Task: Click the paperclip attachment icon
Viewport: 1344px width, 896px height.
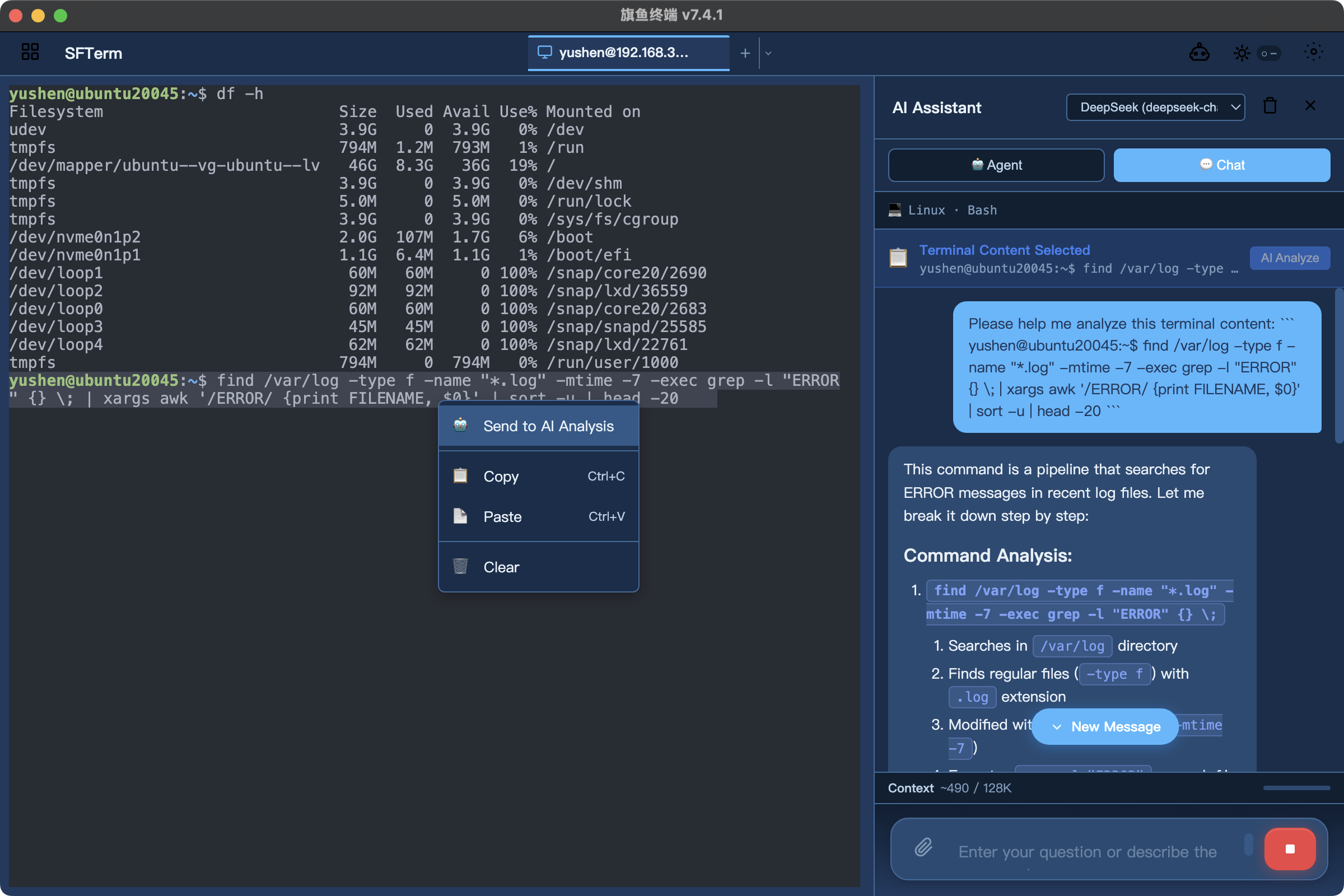Action: click(923, 848)
